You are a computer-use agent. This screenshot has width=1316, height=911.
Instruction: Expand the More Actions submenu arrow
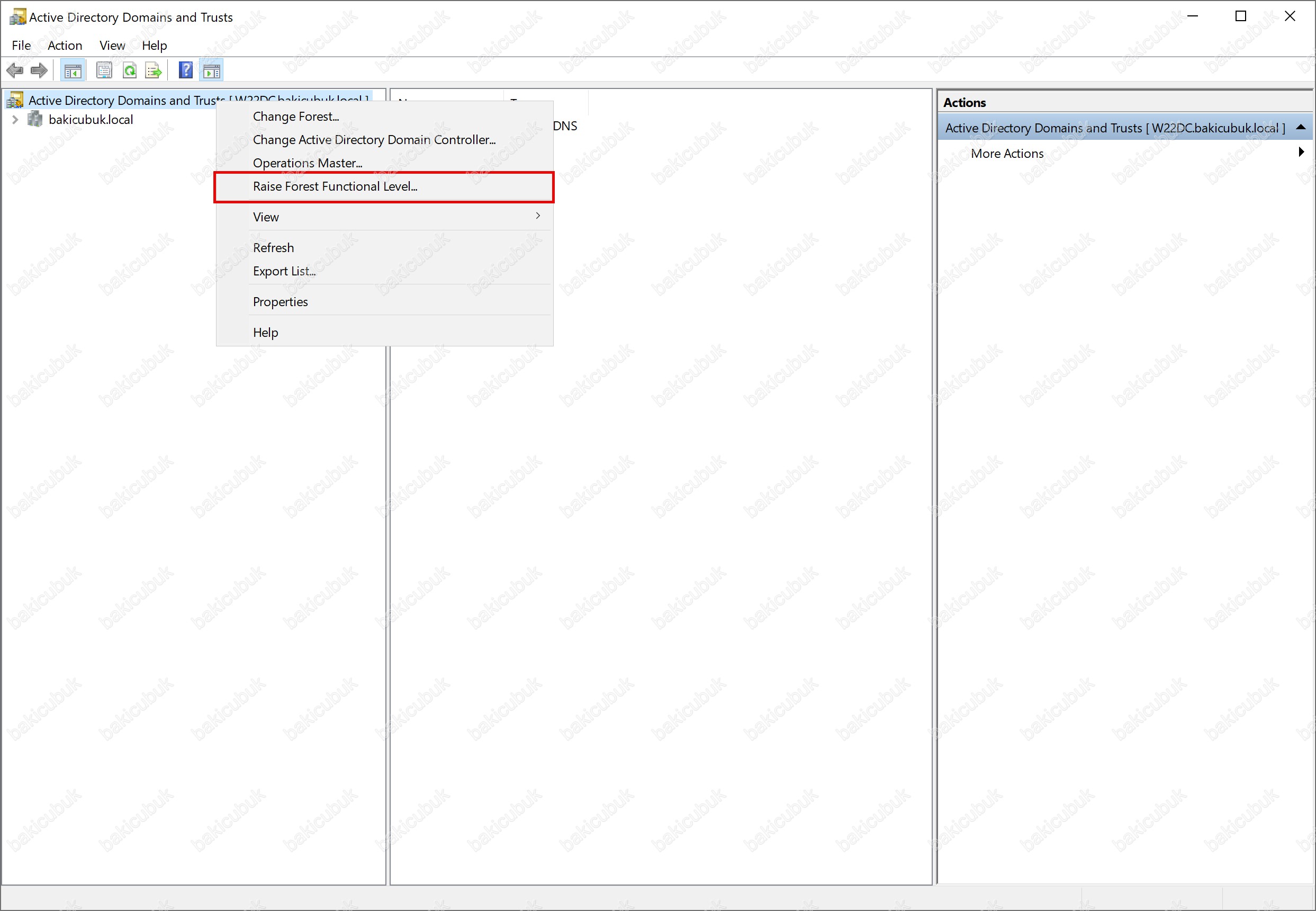(x=1301, y=152)
